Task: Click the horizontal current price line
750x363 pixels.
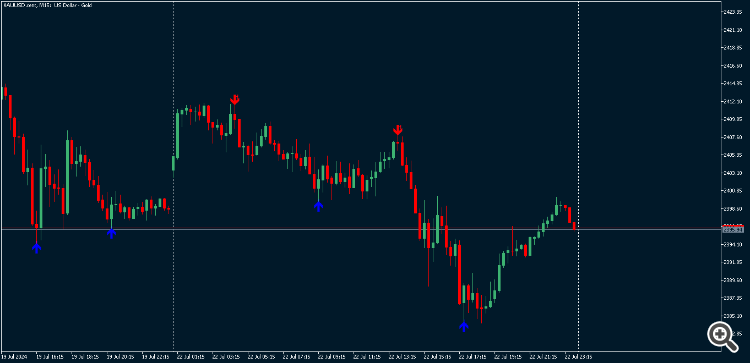Action: click(361, 230)
